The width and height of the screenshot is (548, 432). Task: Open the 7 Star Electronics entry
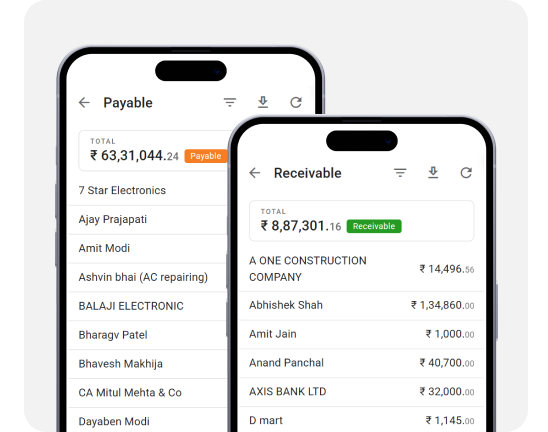[148, 190]
